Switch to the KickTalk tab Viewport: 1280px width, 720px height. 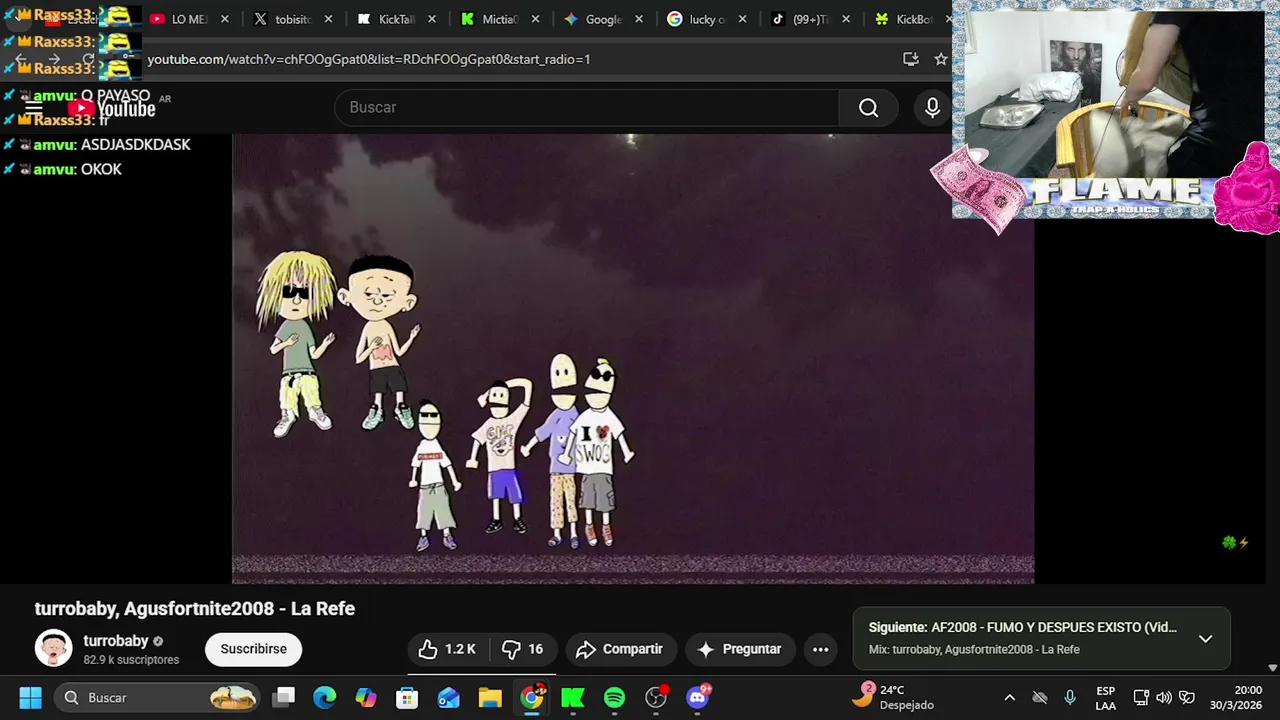[x=398, y=19]
